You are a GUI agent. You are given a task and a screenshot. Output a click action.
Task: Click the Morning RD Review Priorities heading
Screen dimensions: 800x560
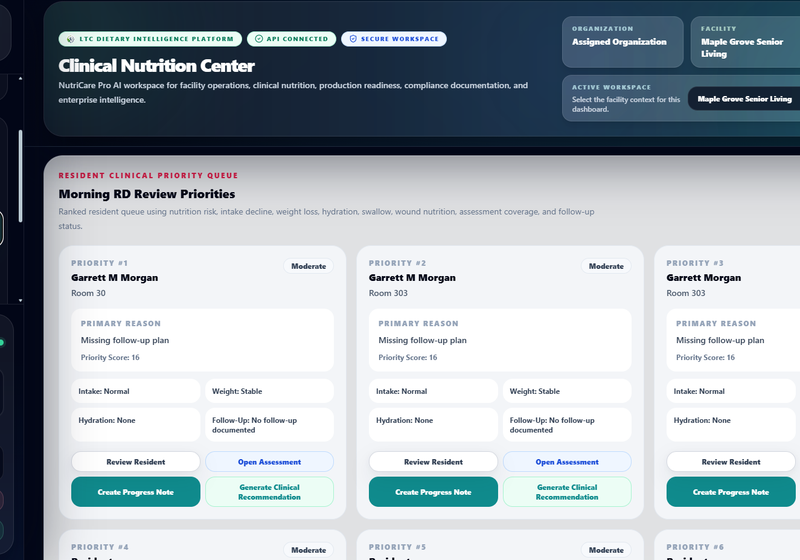147,194
